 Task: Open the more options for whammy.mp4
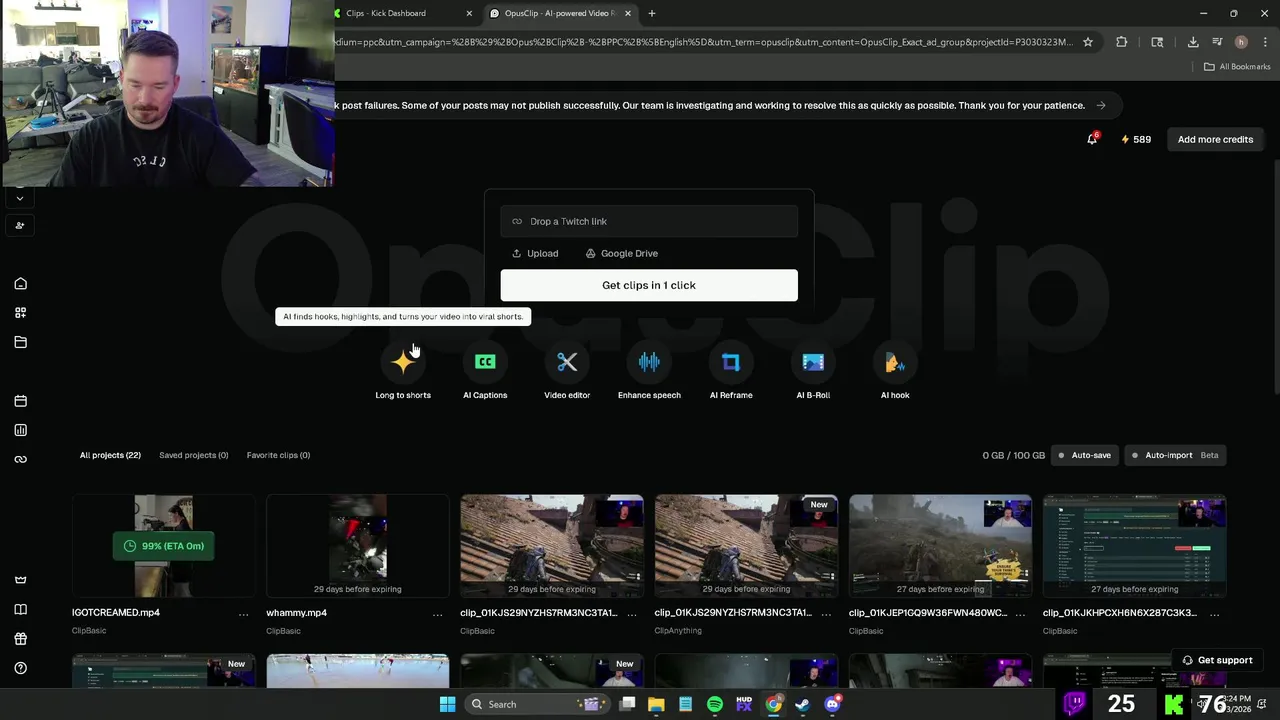point(437,614)
